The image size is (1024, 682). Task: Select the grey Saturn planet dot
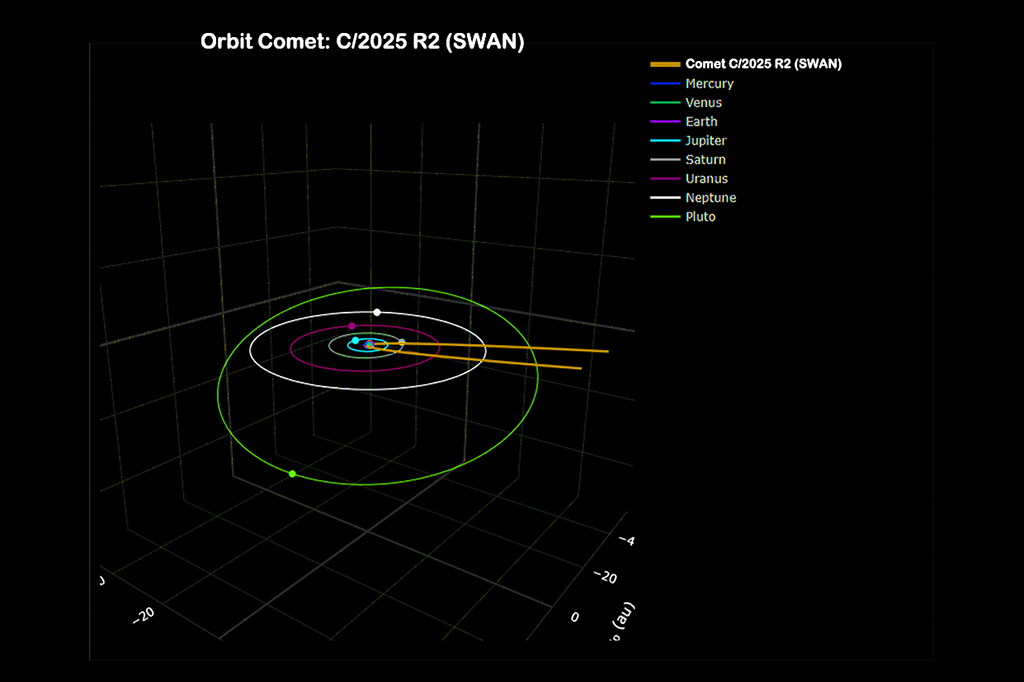[x=402, y=343]
